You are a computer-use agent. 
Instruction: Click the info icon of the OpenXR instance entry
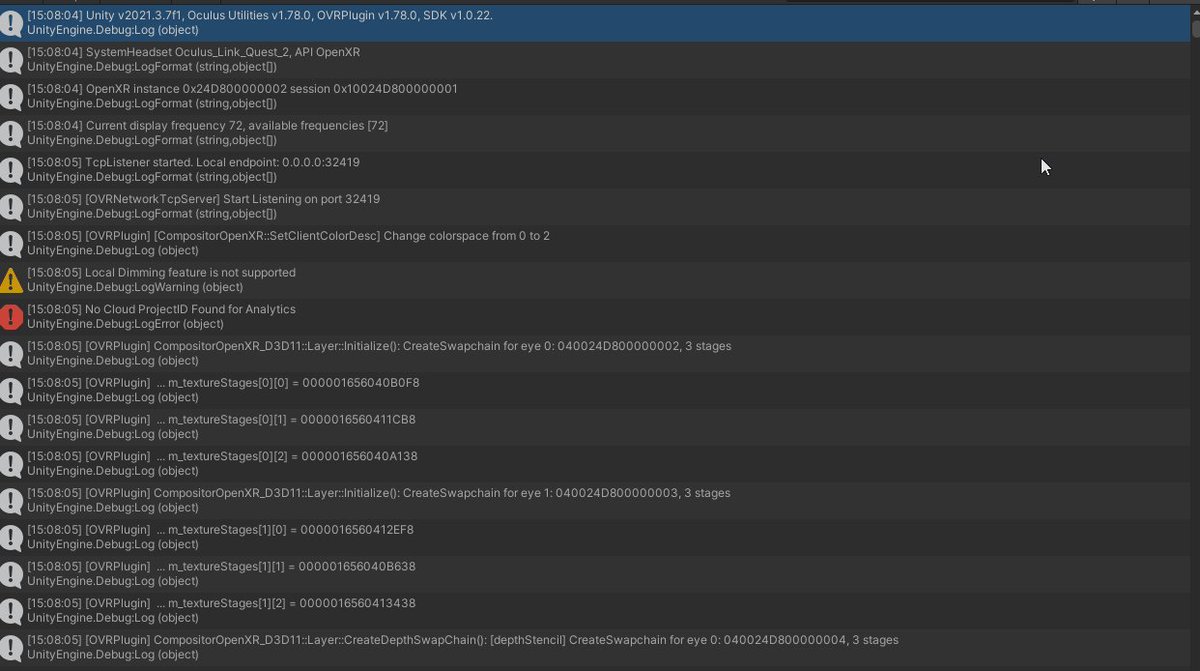coord(11,97)
